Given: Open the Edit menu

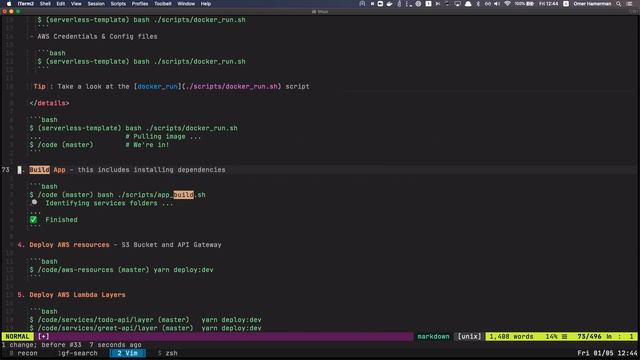Looking at the screenshot, I should tap(61, 4).
